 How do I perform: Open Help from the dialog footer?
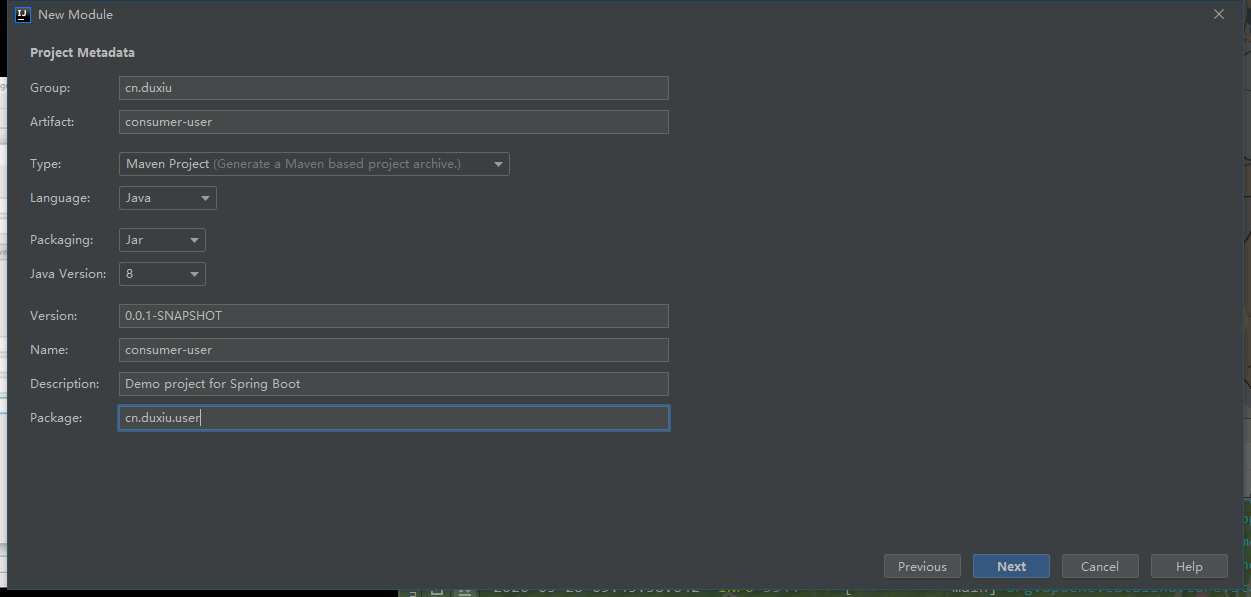pyautogui.click(x=1189, y=566)
